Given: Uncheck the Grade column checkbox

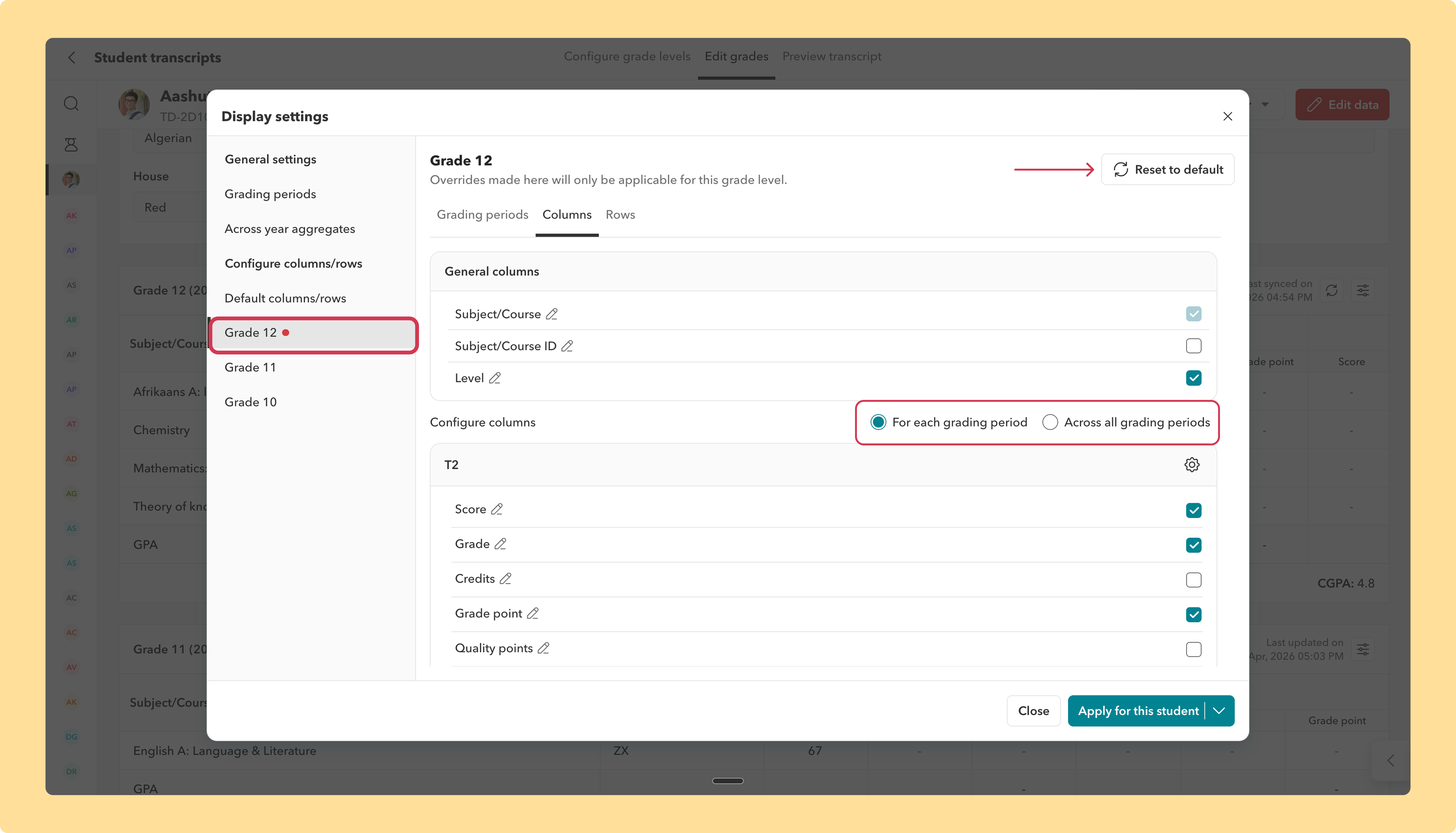Looking at the screenshot, I should [1194, 545].
